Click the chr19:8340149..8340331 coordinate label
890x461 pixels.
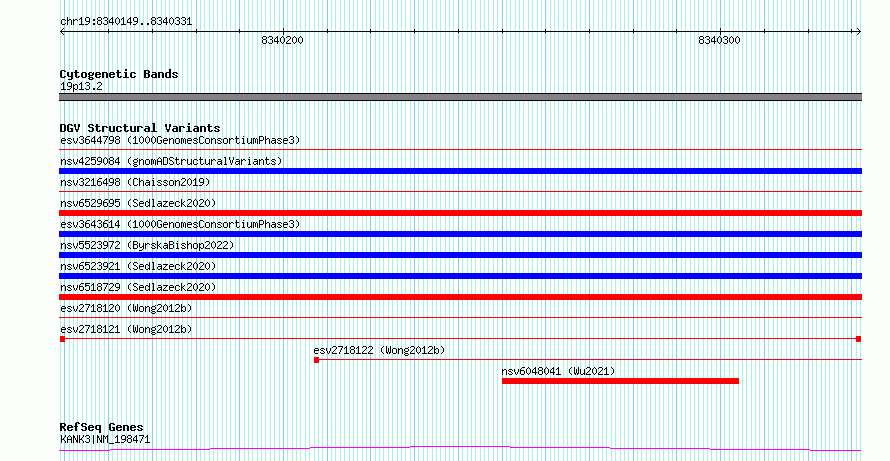(126, 22)
